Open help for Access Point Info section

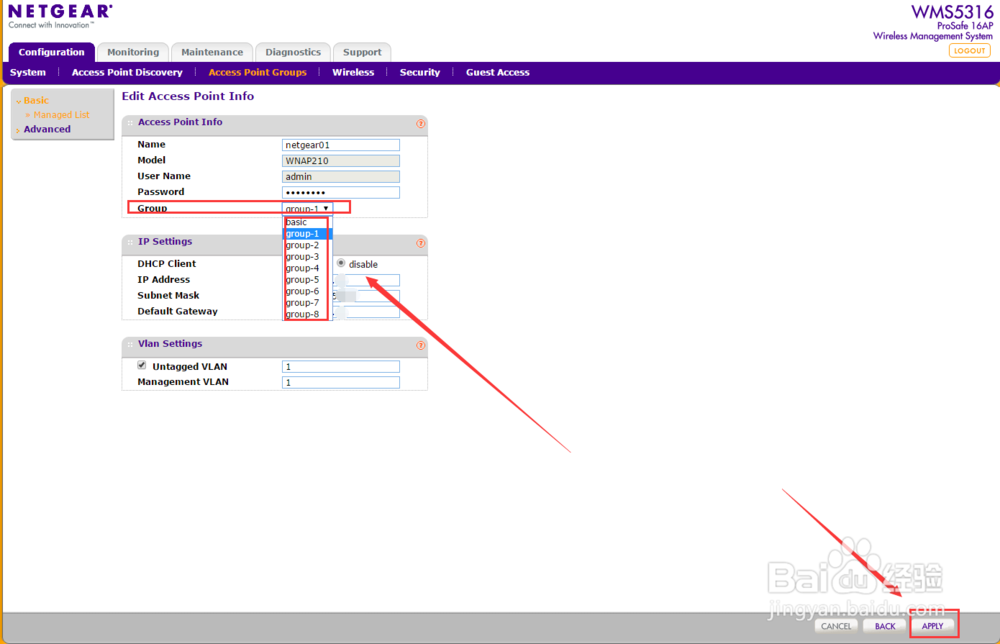click(x=420, y=123)
